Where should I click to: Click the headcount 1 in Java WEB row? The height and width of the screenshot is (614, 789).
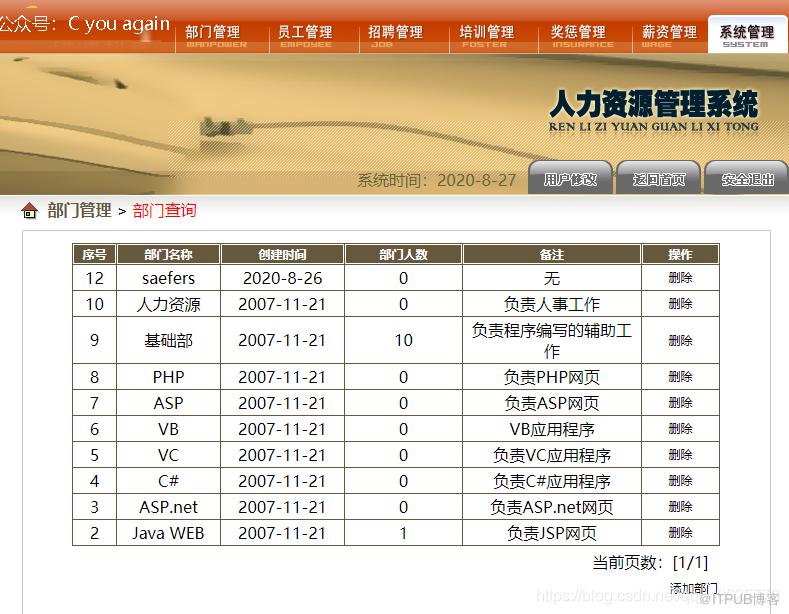click(x=404, y=533)
